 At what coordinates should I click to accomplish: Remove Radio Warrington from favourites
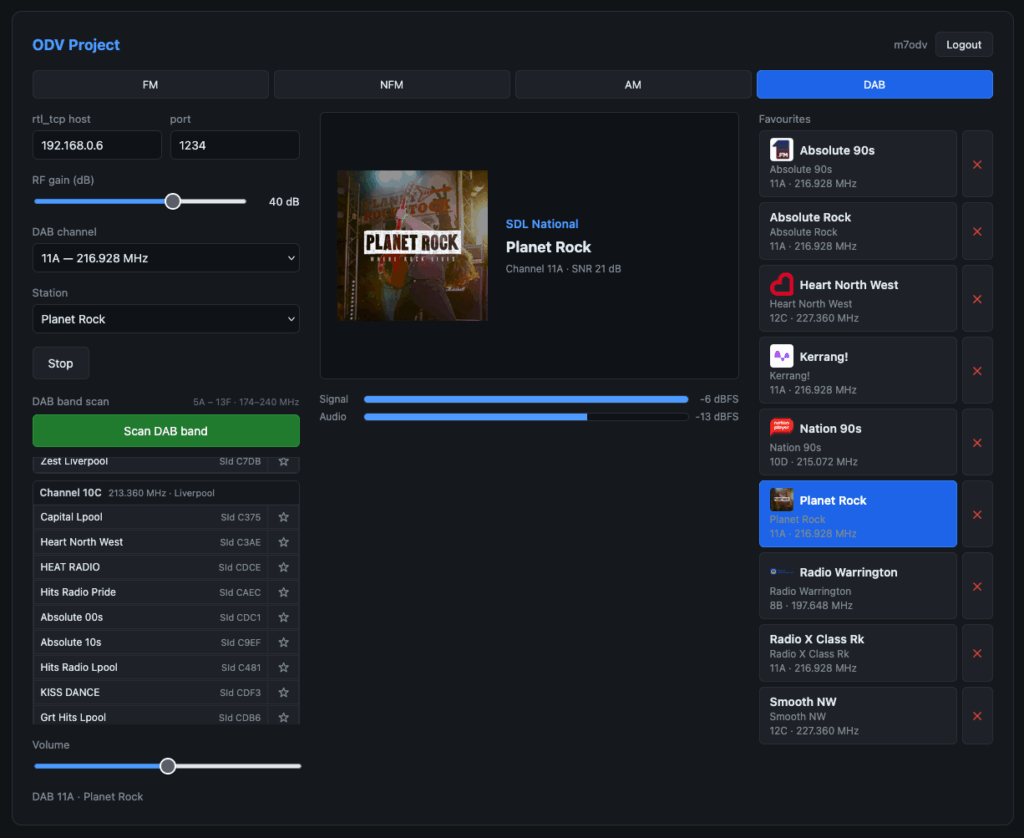tap(977, 586)
